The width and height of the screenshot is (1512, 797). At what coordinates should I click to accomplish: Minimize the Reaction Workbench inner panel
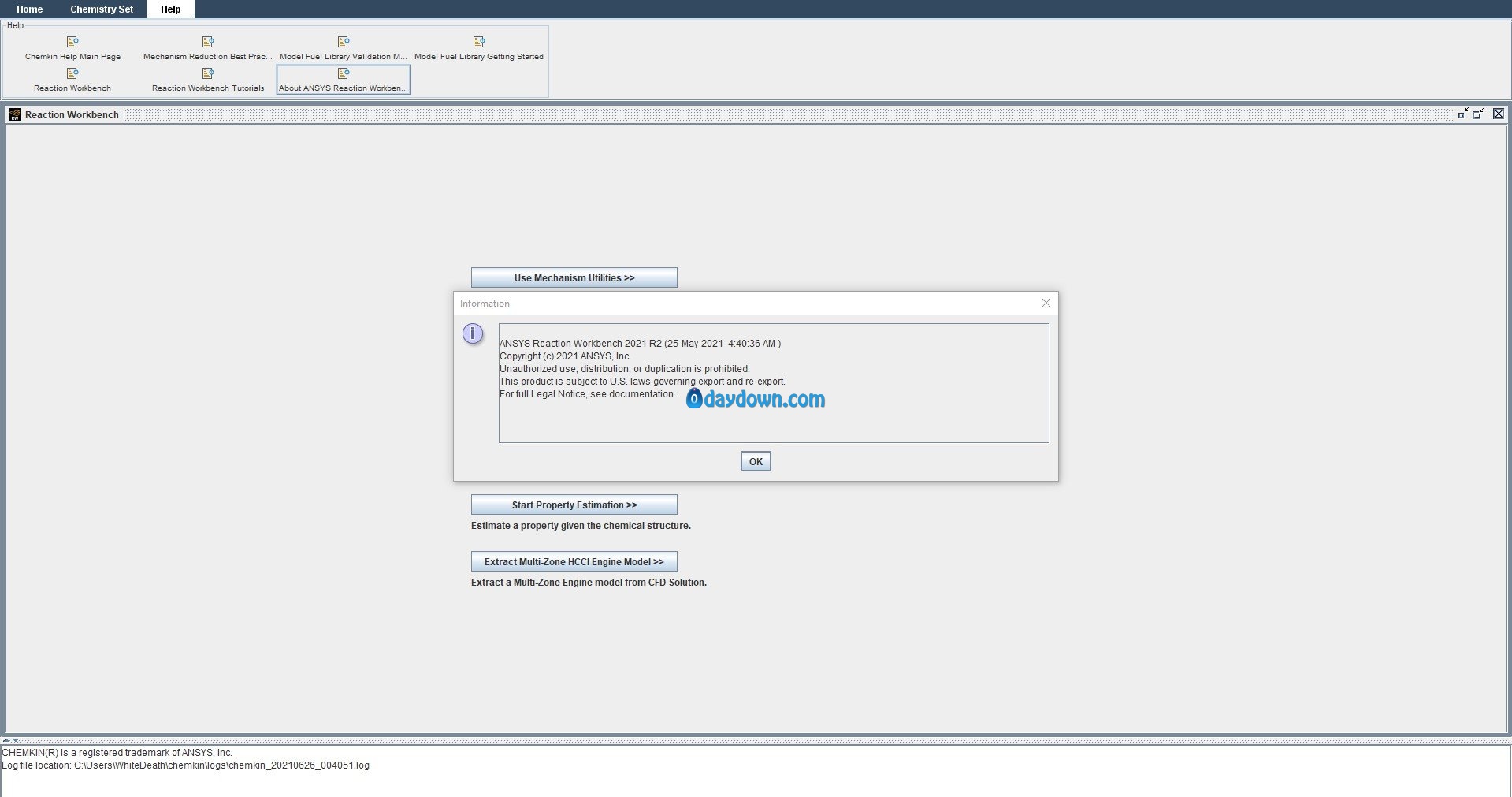(x=1463, y=114)
